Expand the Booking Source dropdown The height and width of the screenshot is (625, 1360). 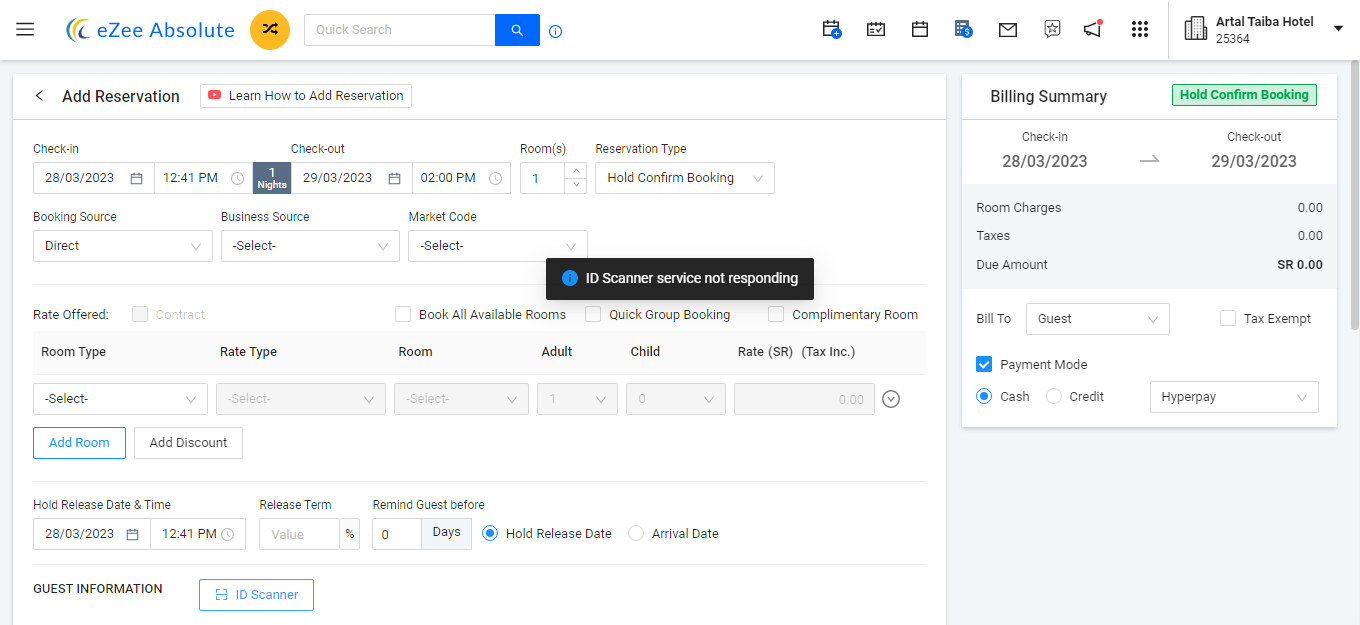(x=122, y=246)
